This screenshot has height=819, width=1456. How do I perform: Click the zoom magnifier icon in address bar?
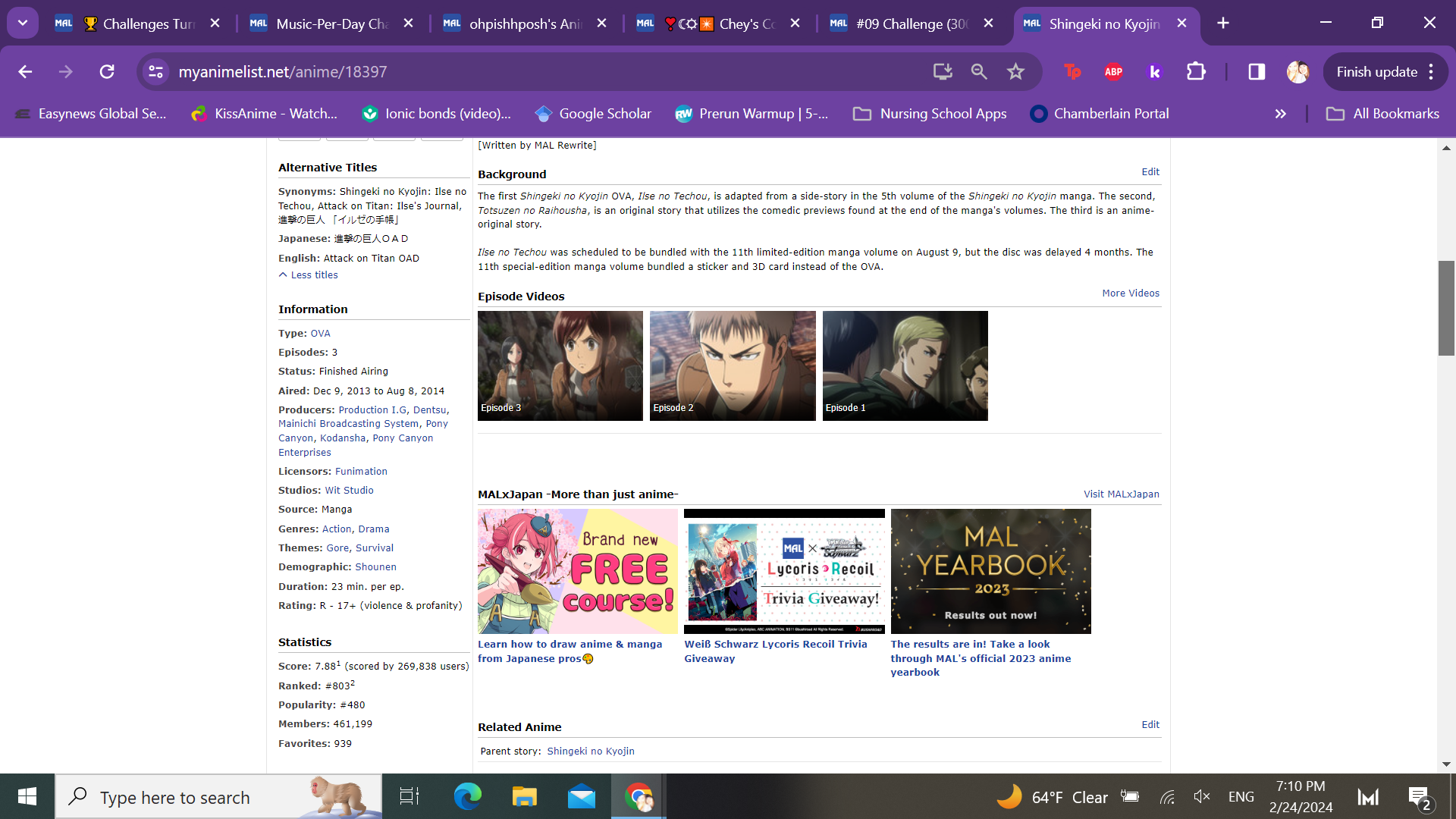click(x=979, y=72)
